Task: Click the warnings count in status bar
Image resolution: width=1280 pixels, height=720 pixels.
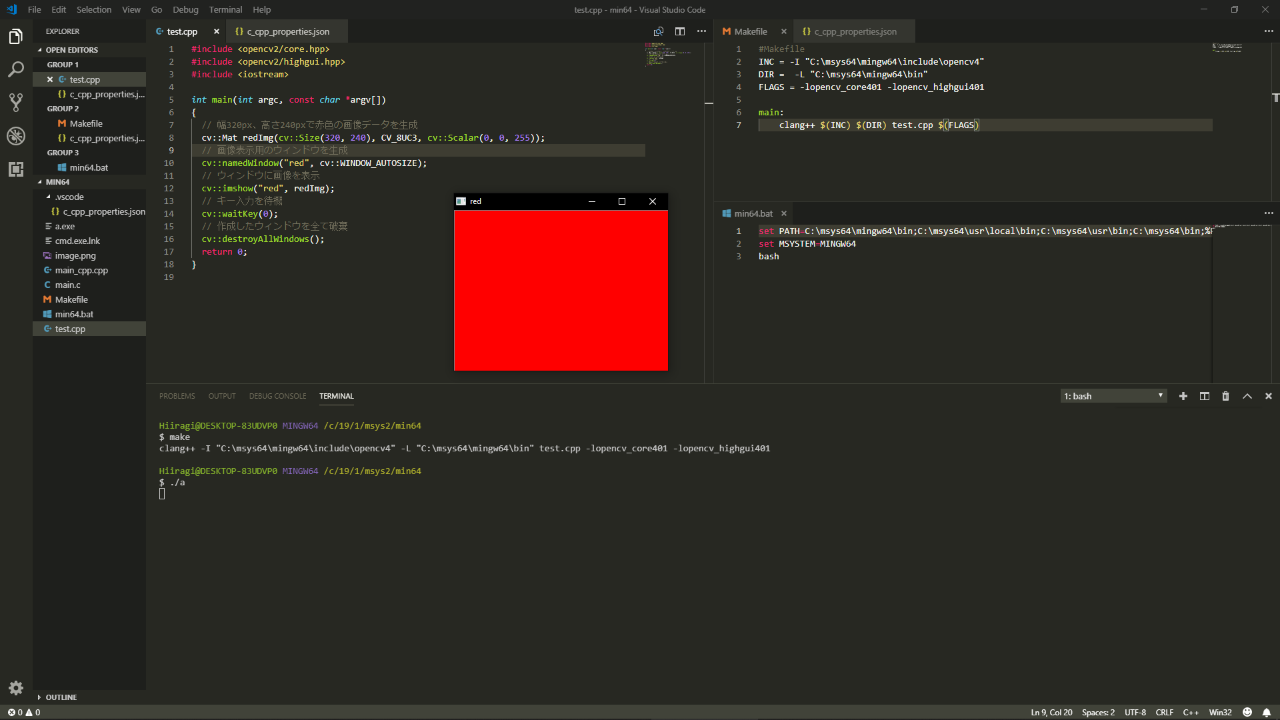Action: click(32, 712)
